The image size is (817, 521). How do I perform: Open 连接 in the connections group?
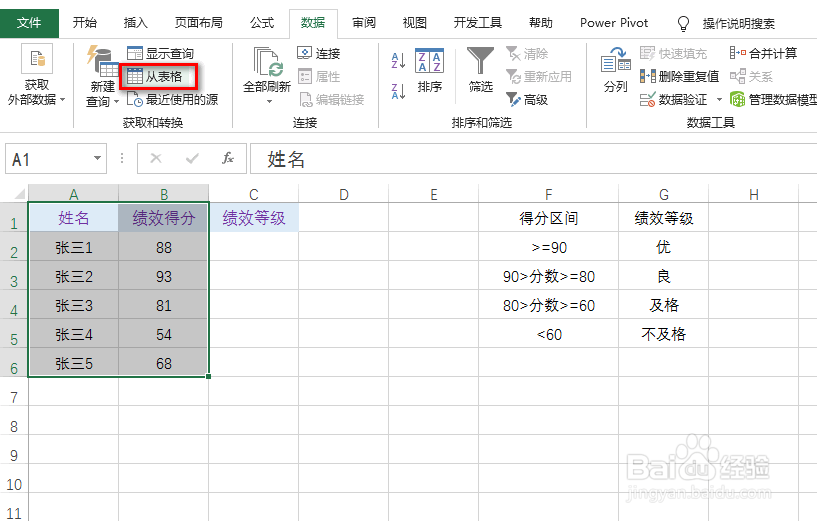click(x=319, y=53)
